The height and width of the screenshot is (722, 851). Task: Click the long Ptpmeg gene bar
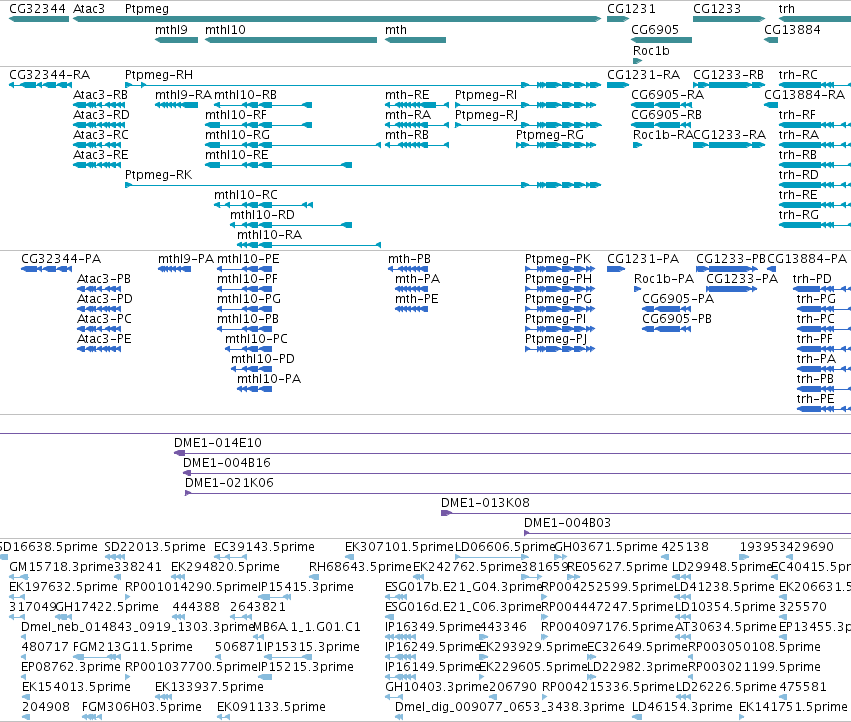click(x=337, y=19)
